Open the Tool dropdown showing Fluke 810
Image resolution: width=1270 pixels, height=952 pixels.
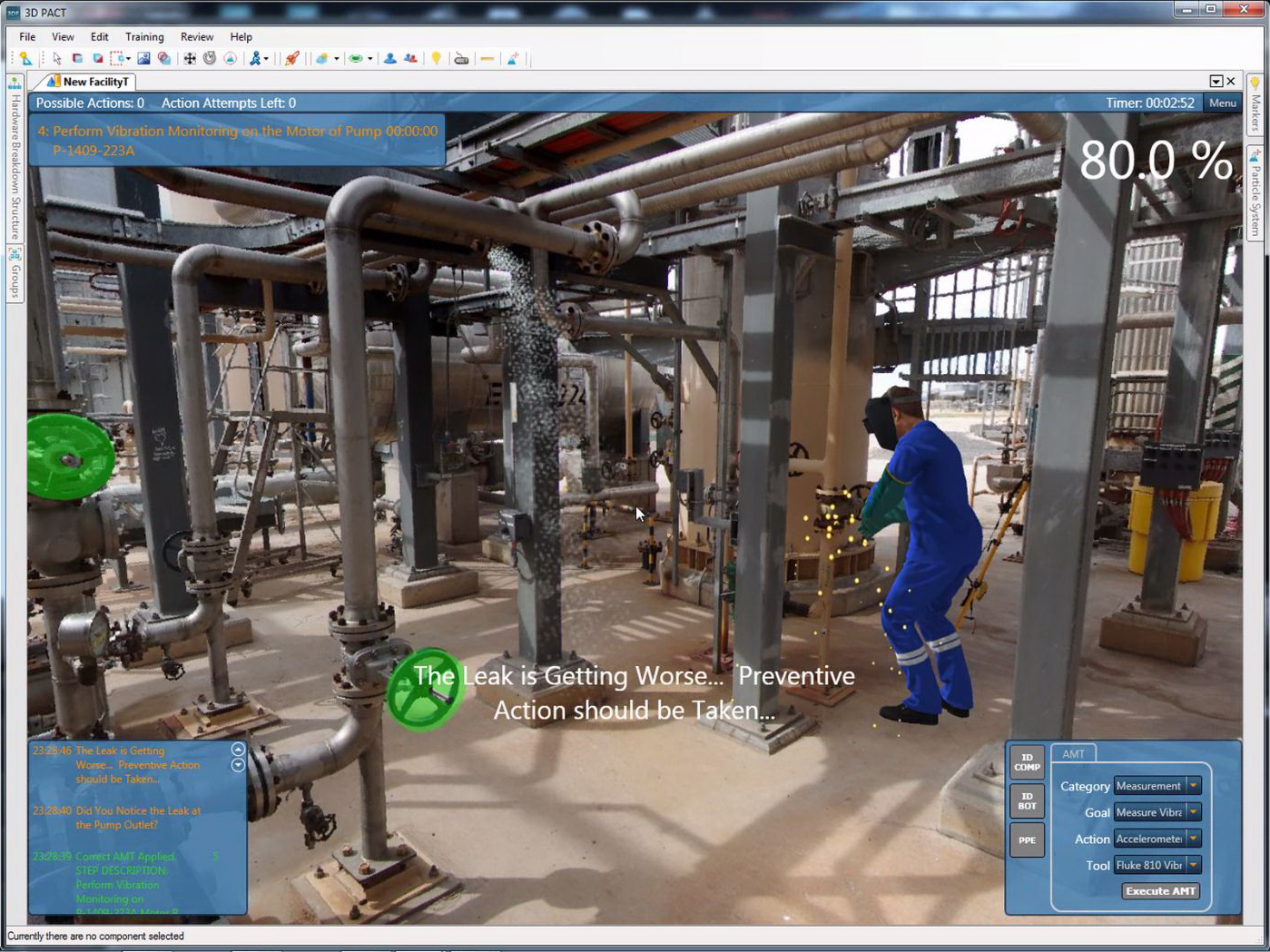1193,865
